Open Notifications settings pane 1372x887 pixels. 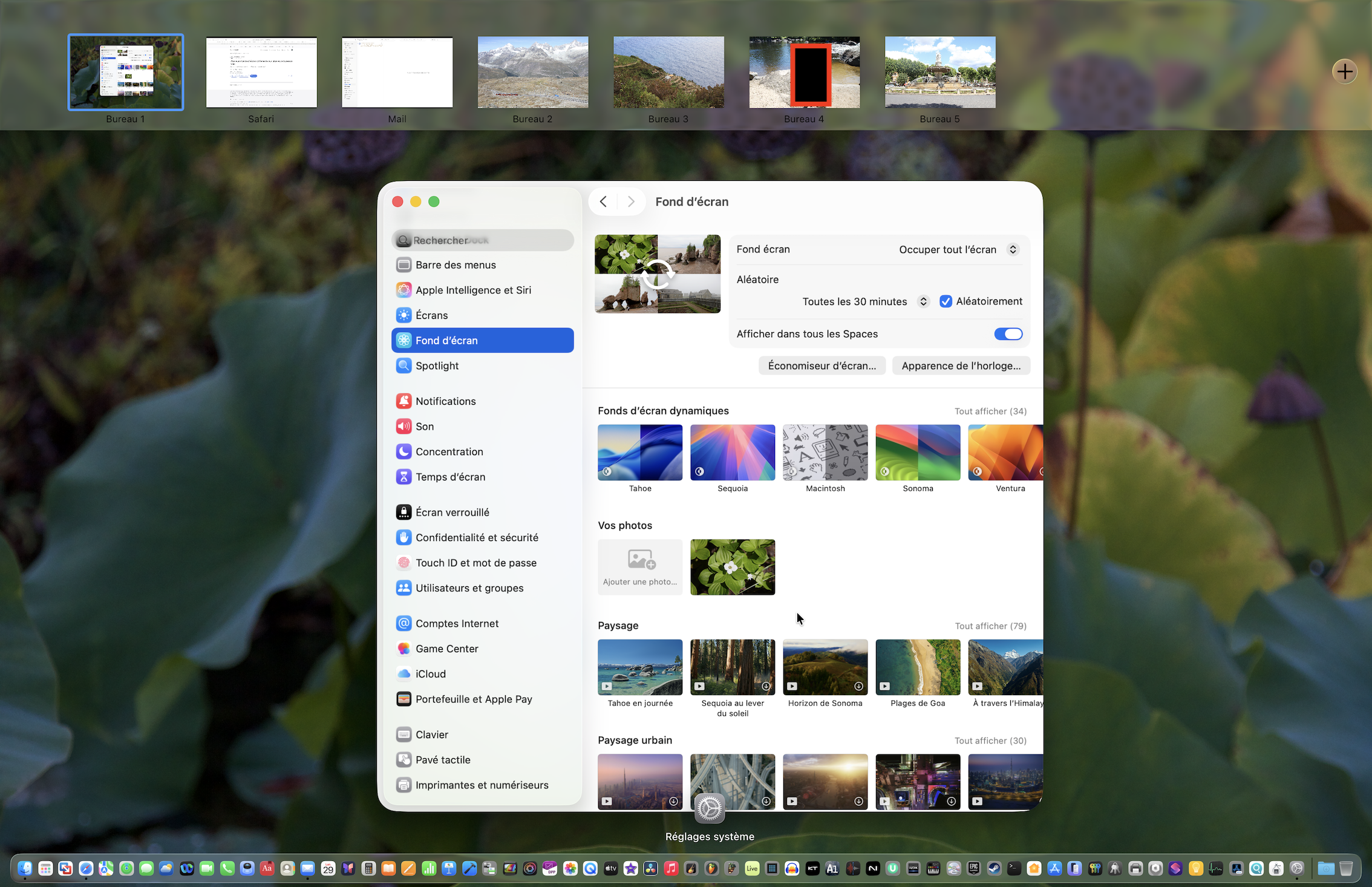[x=445, y=401]
